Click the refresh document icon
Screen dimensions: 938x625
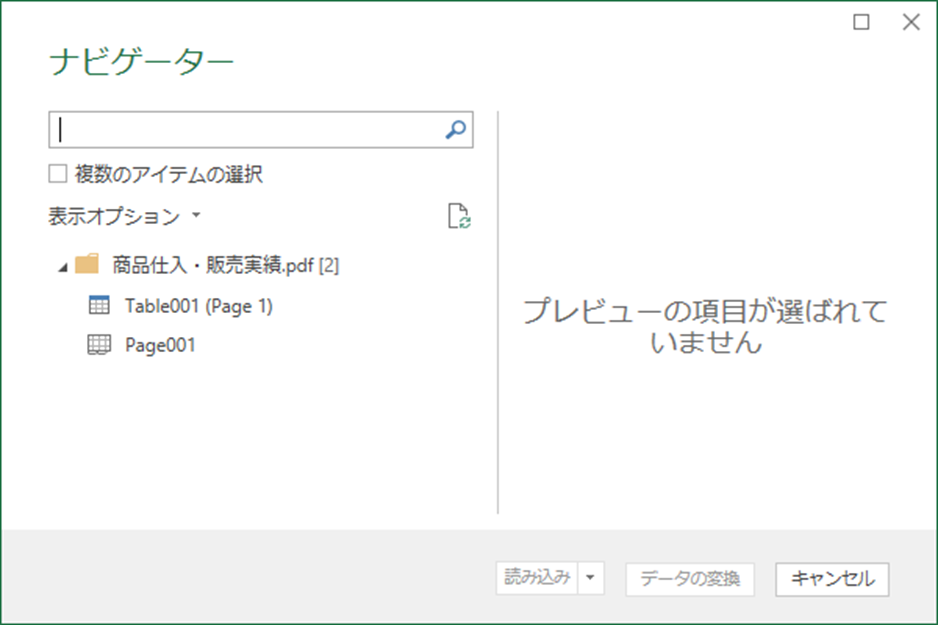(x=458, y=216)
